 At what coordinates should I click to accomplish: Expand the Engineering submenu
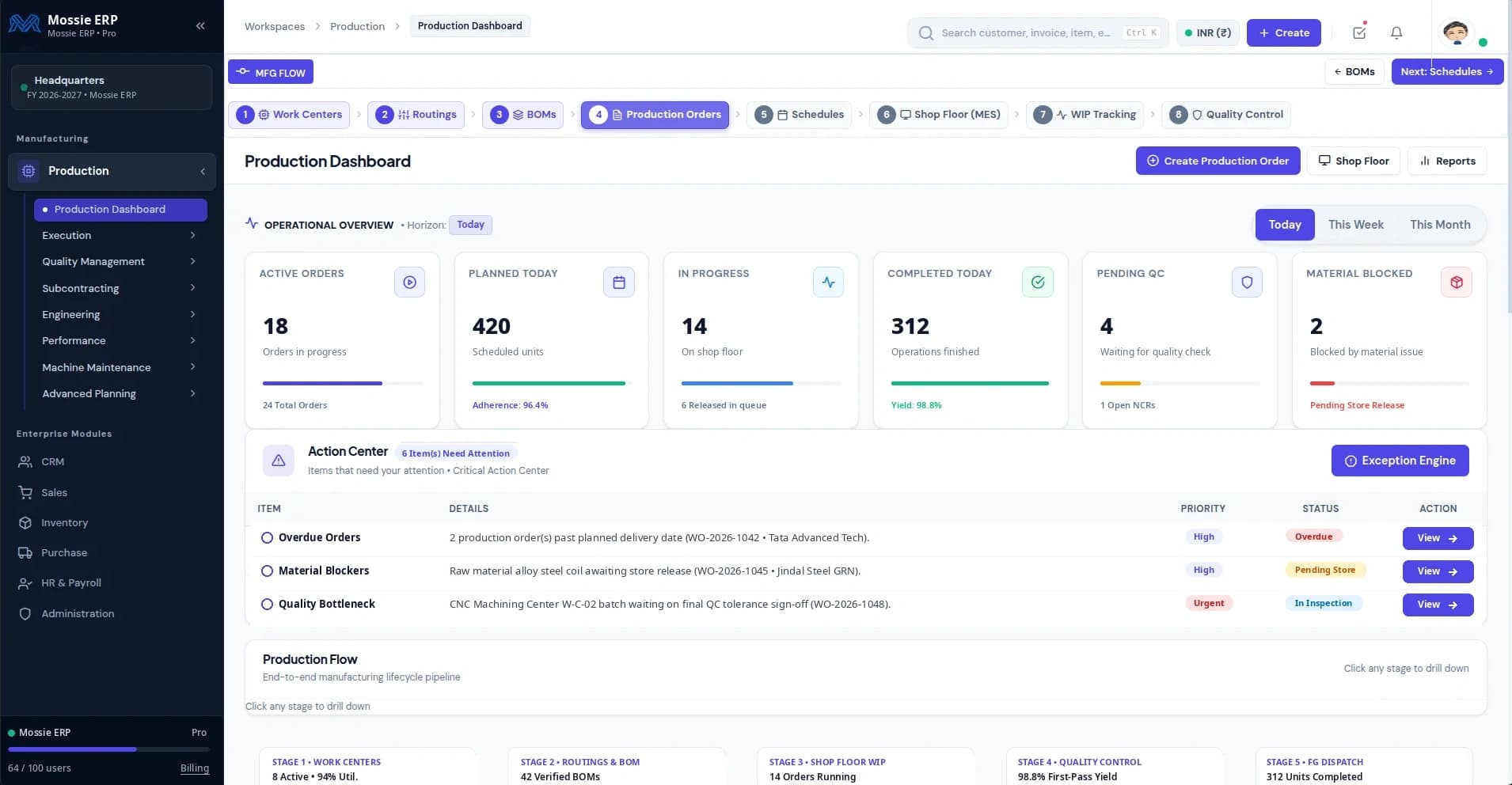click(119, 315)
